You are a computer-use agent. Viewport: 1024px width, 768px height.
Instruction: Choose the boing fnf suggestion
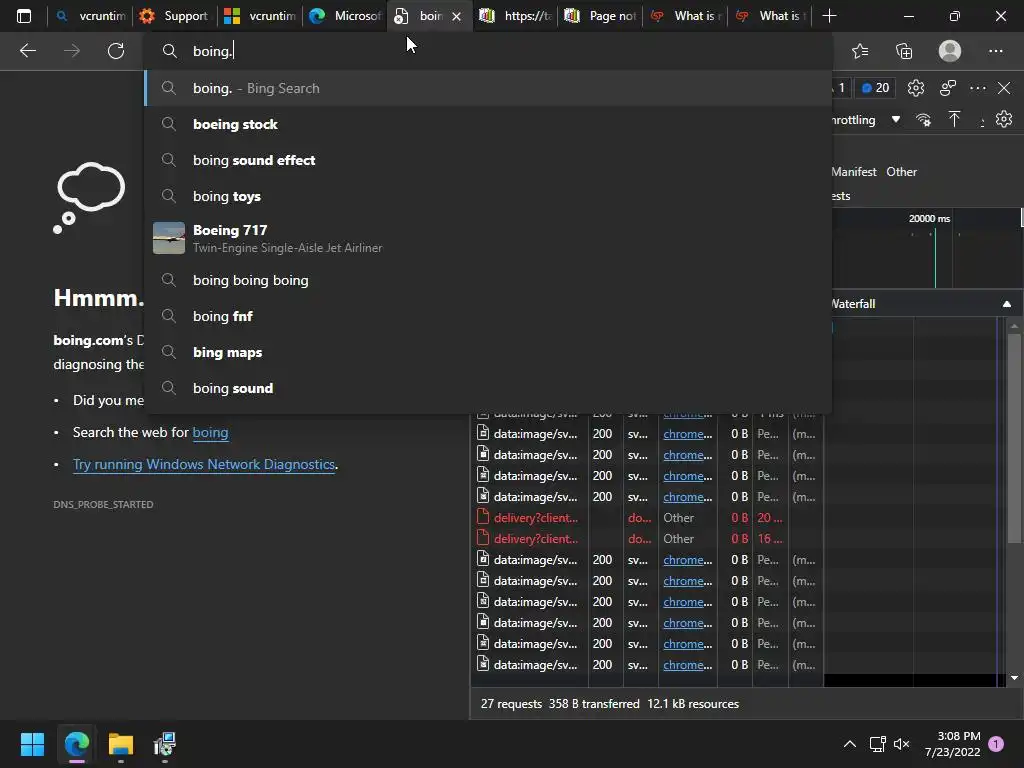coord(488,316)
